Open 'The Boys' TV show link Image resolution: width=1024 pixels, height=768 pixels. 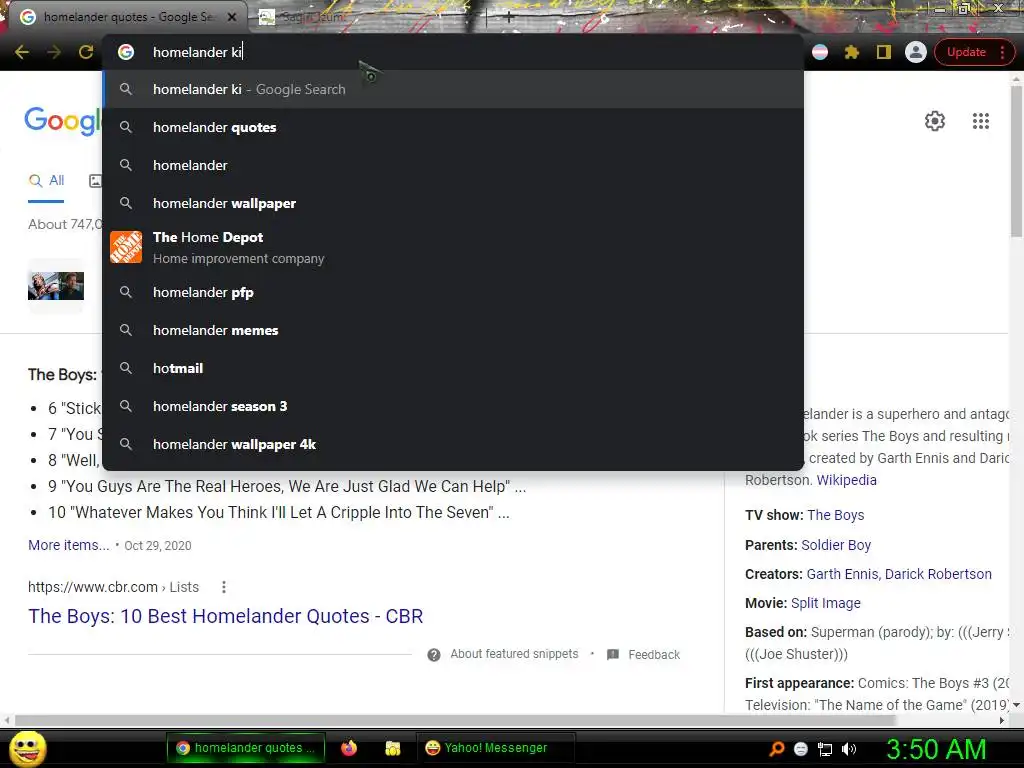pyautogui.click(x=835, y=515)
